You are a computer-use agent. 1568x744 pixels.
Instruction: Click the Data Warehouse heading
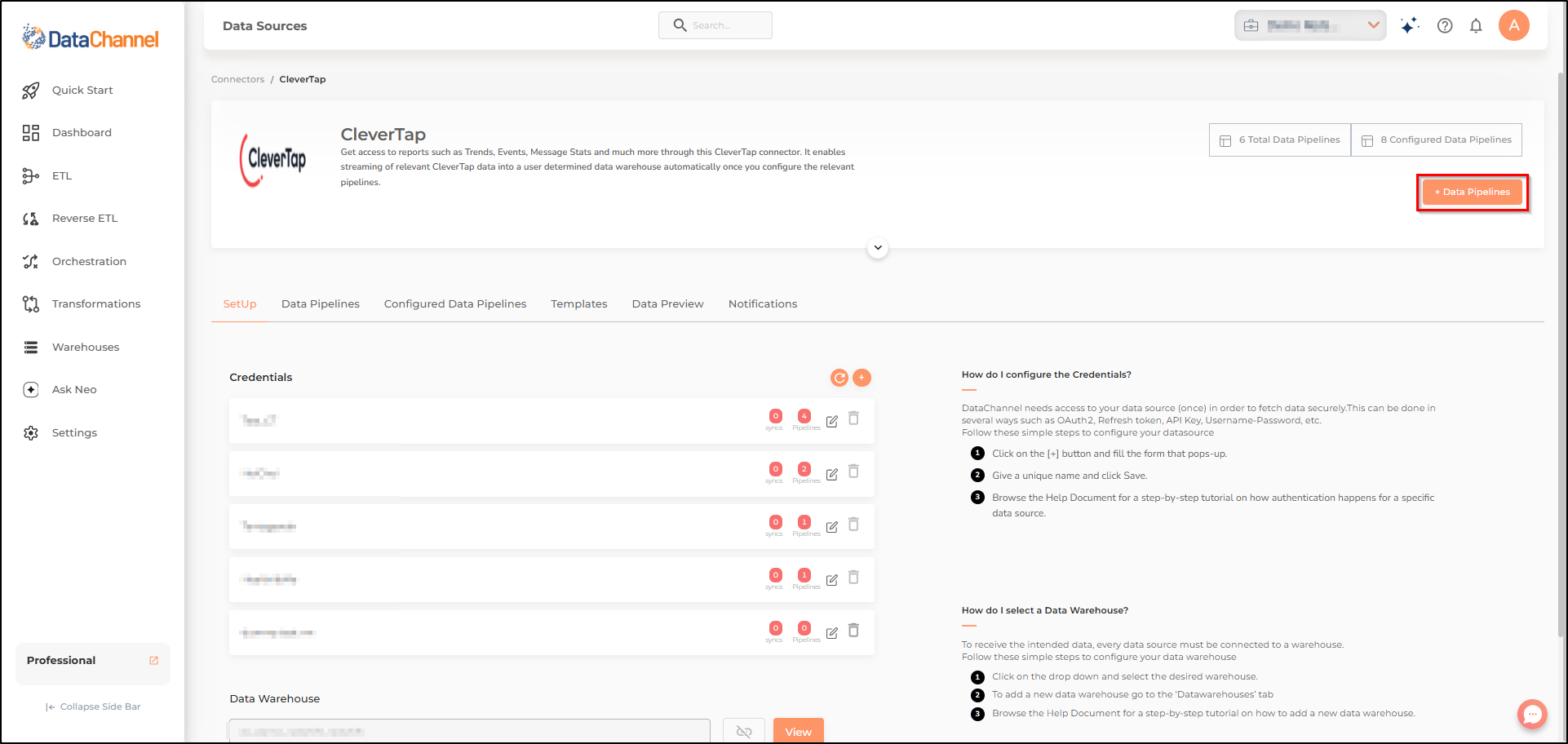coord(275,699)
